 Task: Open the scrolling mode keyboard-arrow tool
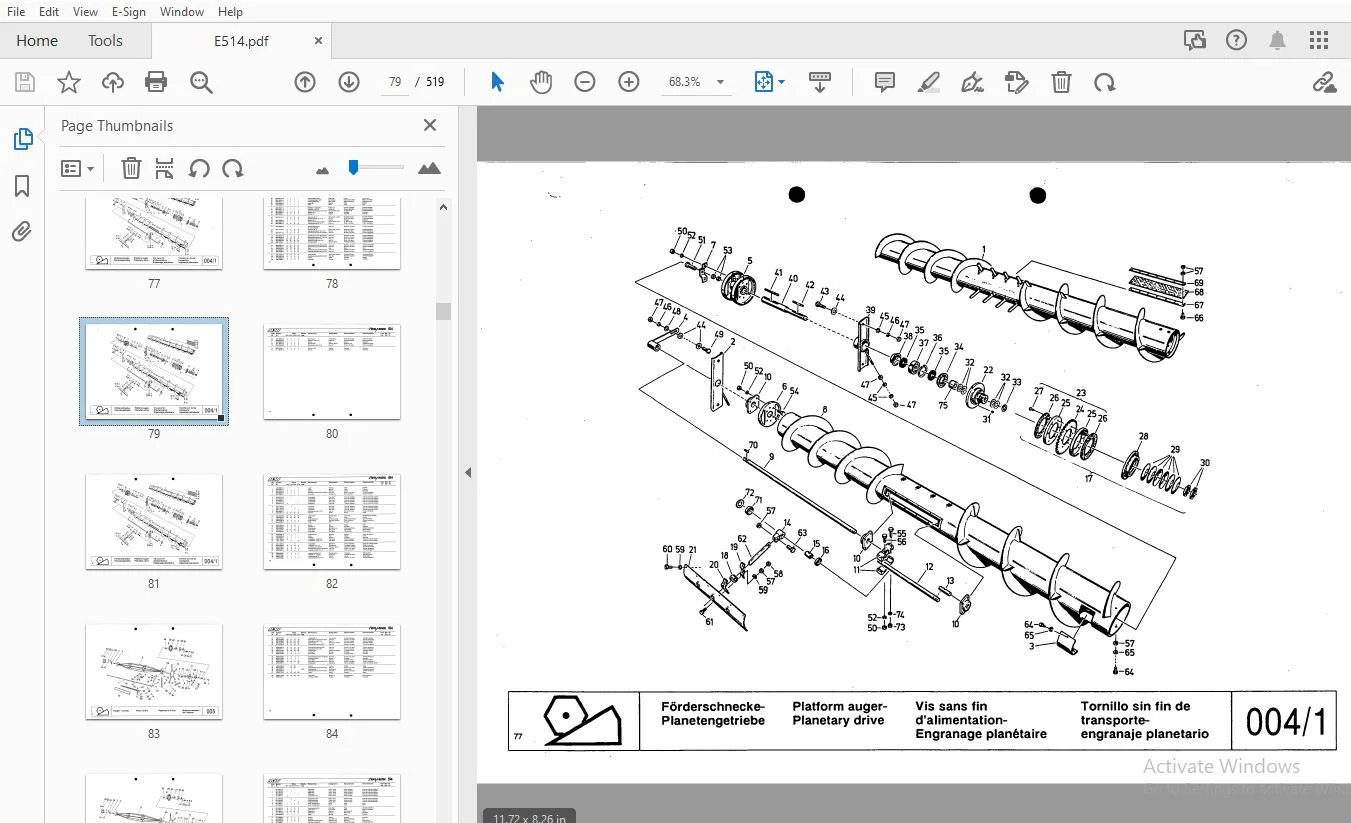[x=820, y=82]
